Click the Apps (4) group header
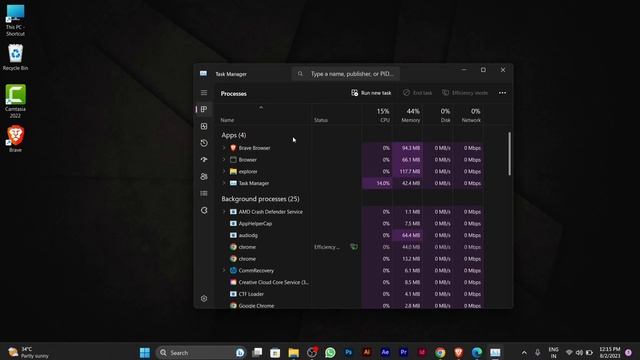The height and width of the screenshot is (360, 640). click(x=233, y=135)
